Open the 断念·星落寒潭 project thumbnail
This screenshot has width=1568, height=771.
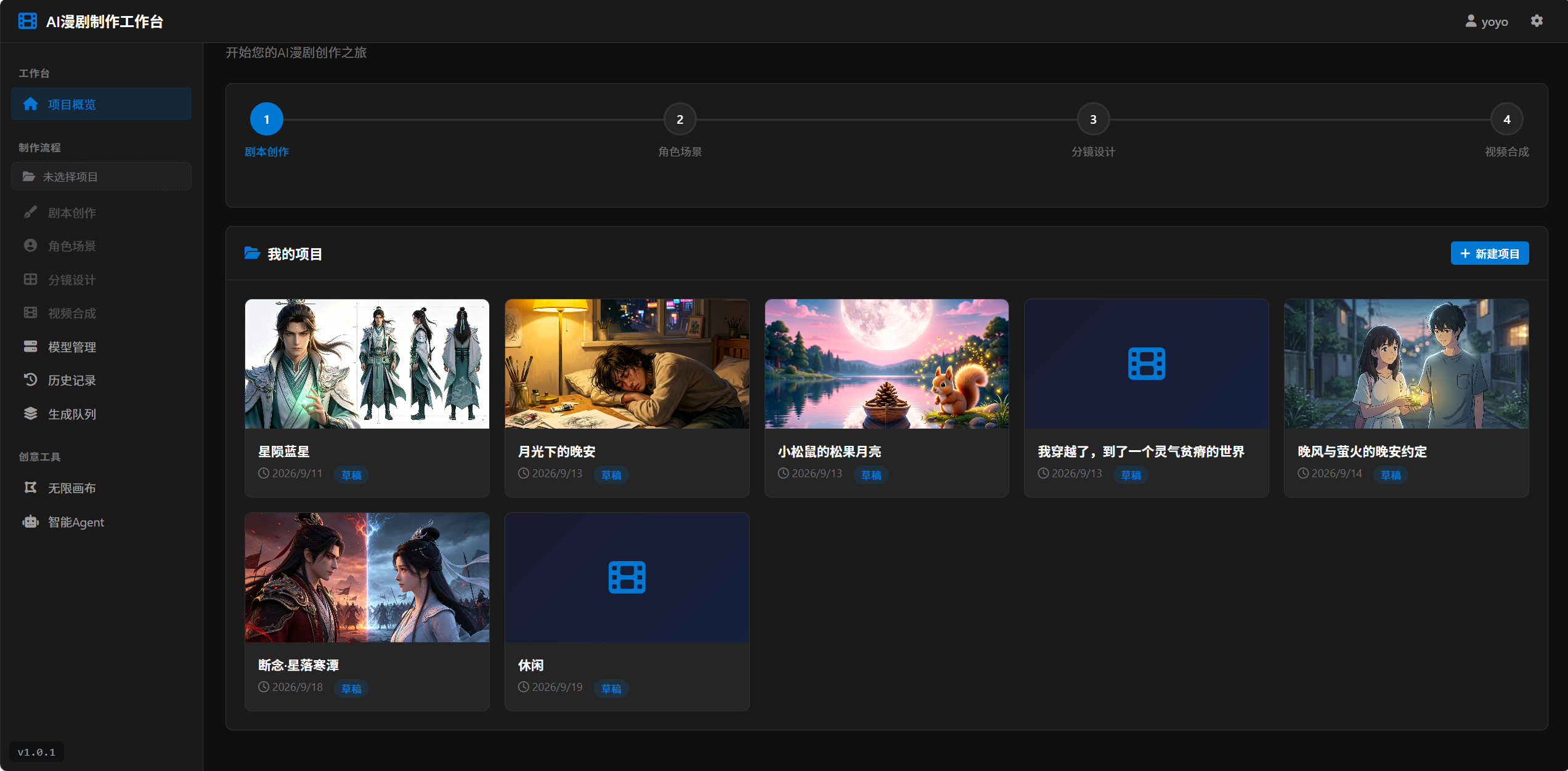pyautogui.click(x=367, y=578)
